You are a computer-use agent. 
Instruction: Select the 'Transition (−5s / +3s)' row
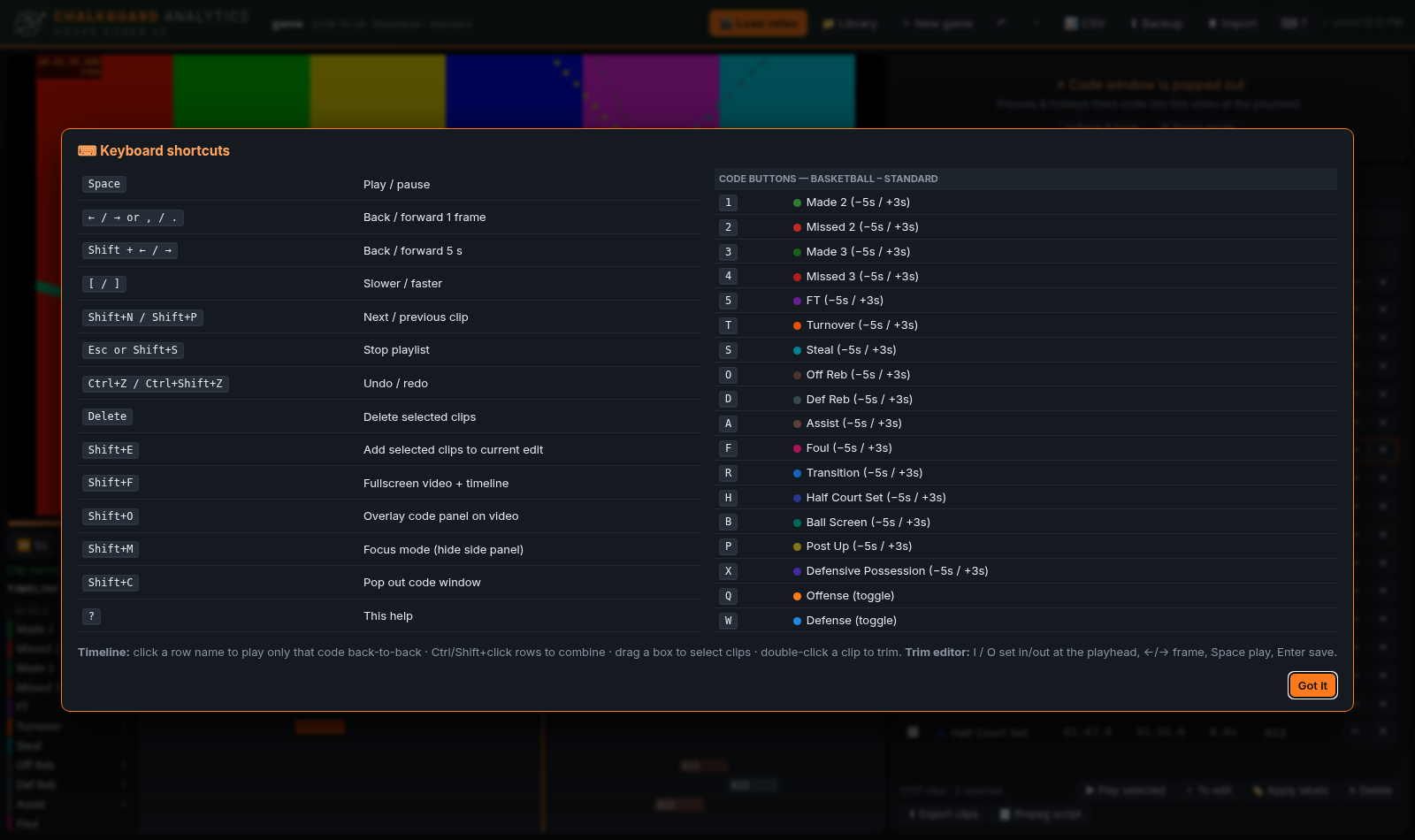coord(1026,473)
